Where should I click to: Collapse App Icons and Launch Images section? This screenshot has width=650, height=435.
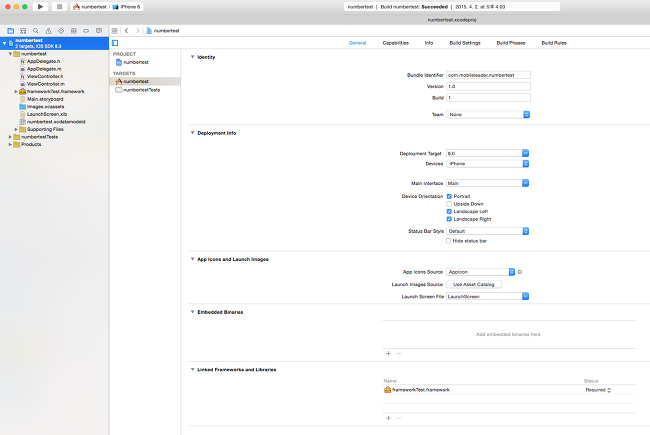click(192, 259)
